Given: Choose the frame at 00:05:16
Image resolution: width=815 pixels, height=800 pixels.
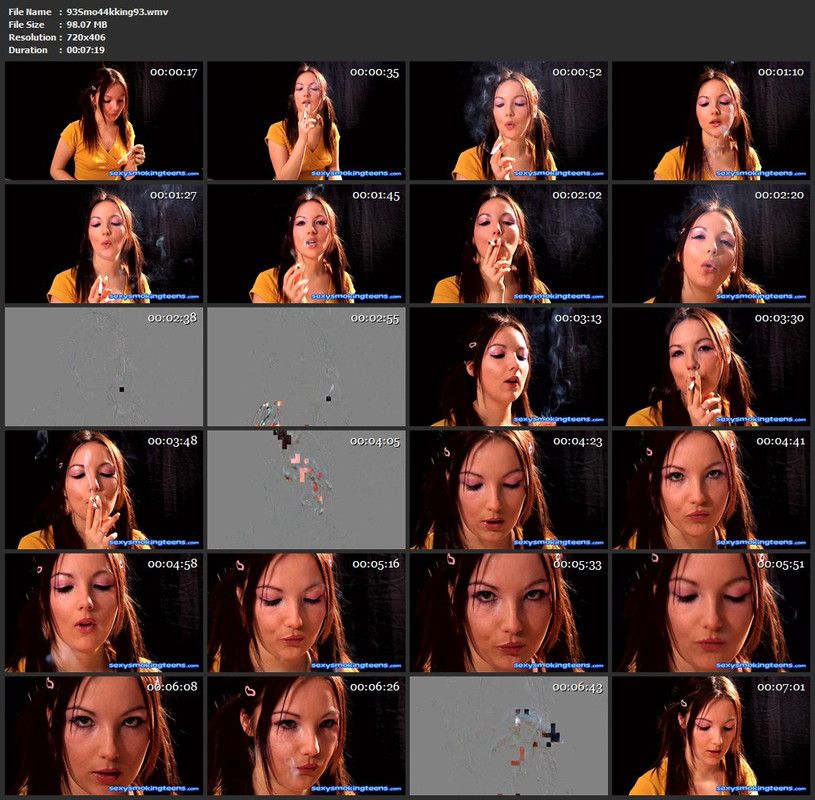Looking at the screenshot, I should (306, 612).
